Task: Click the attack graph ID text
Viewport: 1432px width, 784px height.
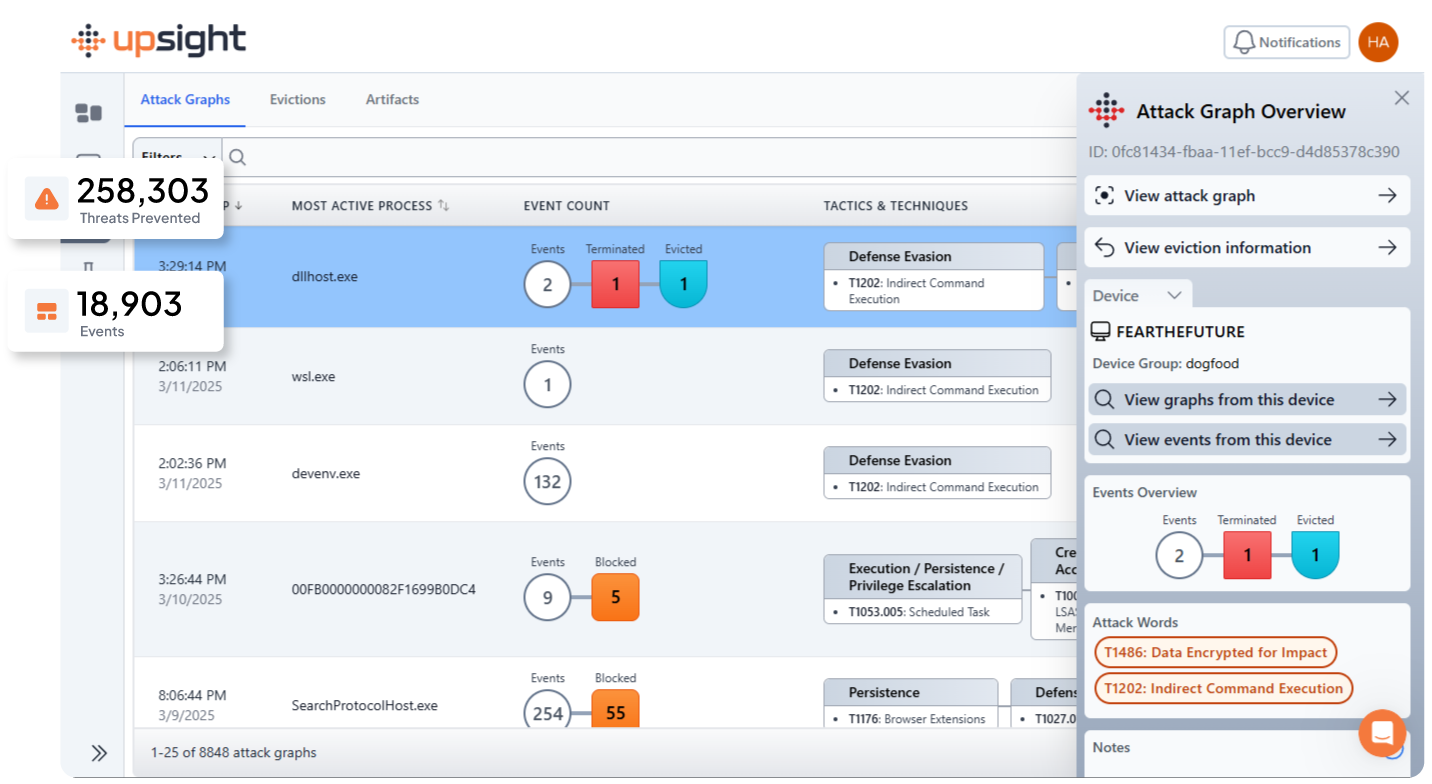Action: (1244, 152)
